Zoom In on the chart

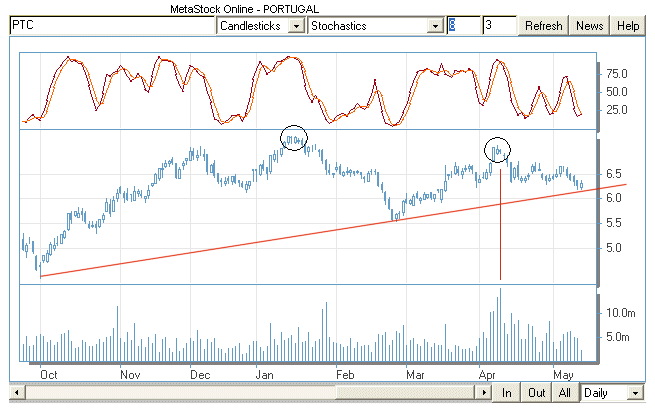(506, 393)
